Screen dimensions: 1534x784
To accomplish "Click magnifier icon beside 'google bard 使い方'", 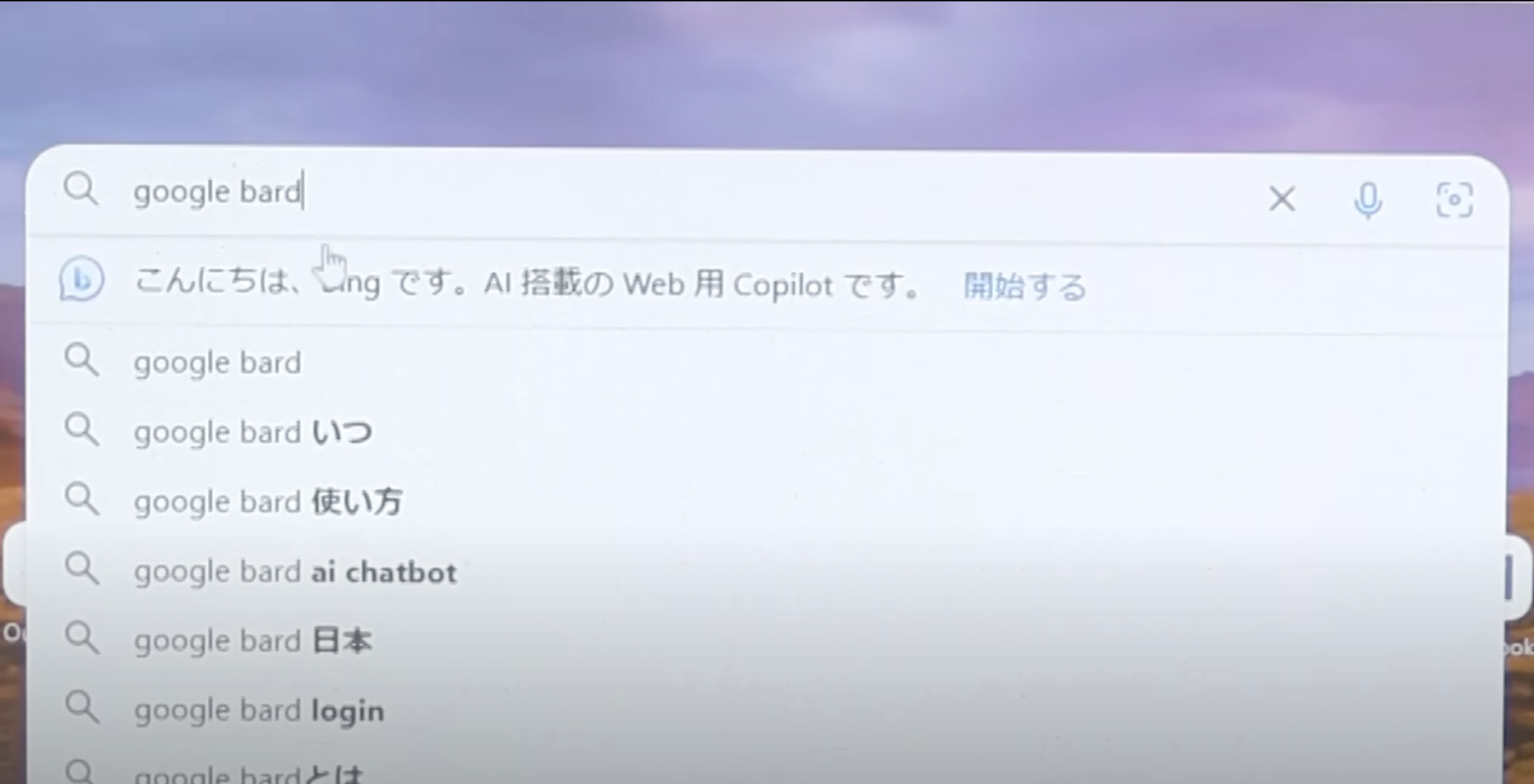I will 81,498.
